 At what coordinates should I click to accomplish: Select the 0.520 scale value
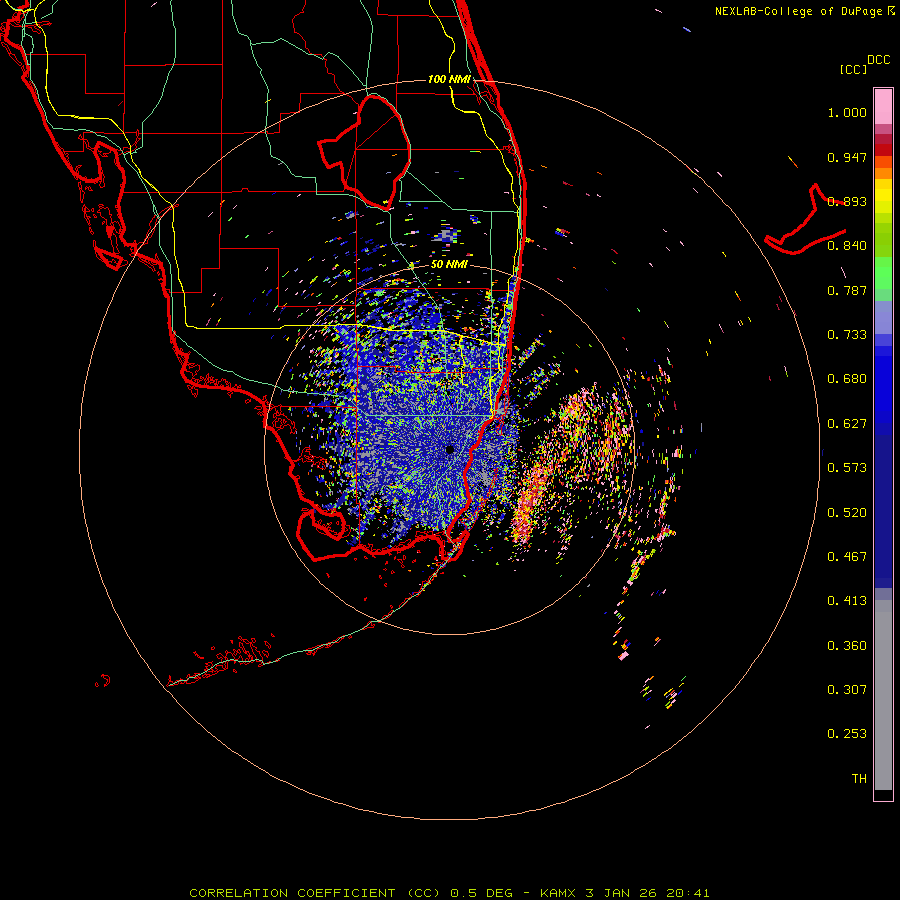847,513
